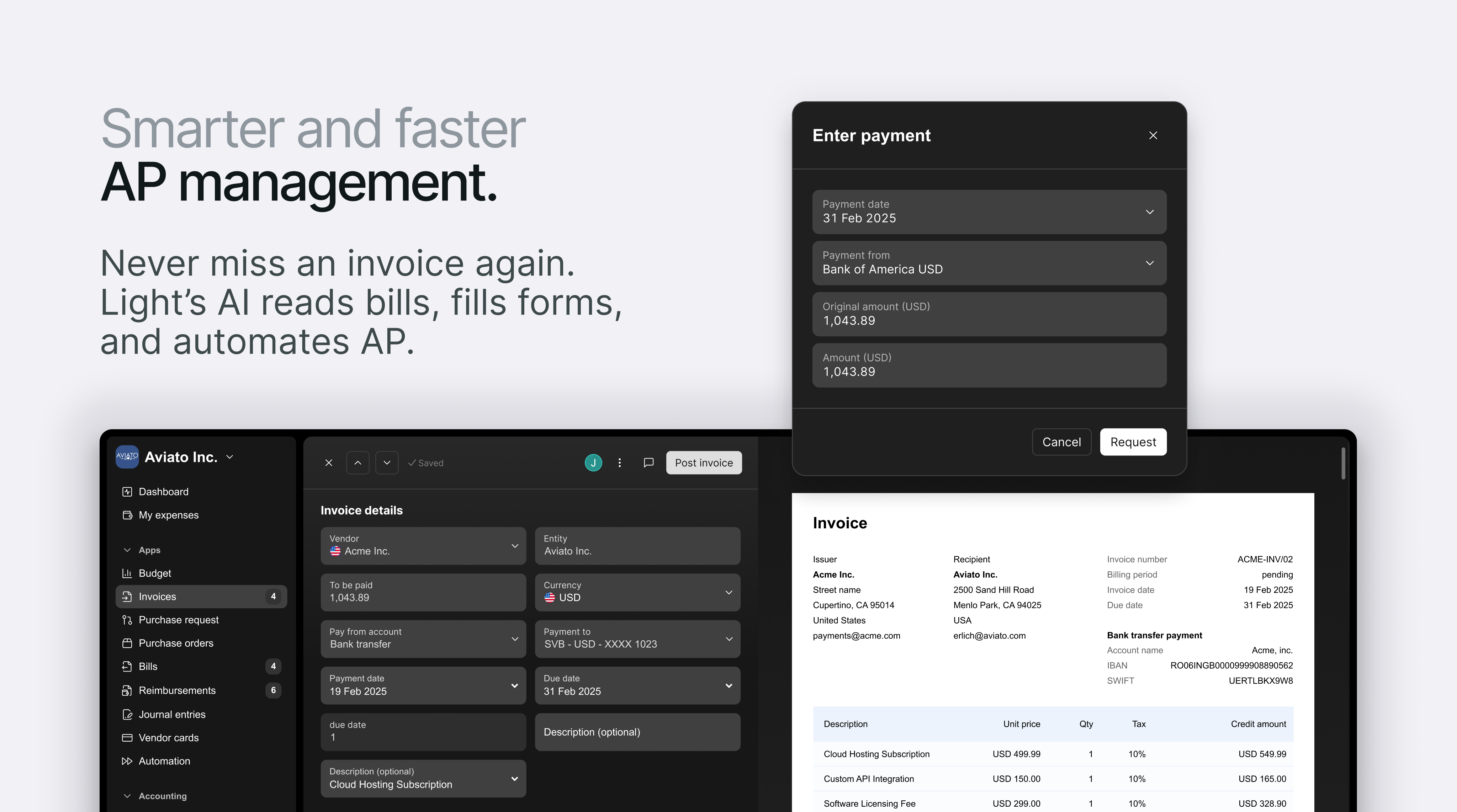1457x812 pixels.
Task: Click the J user avatar
Action: 593,463
